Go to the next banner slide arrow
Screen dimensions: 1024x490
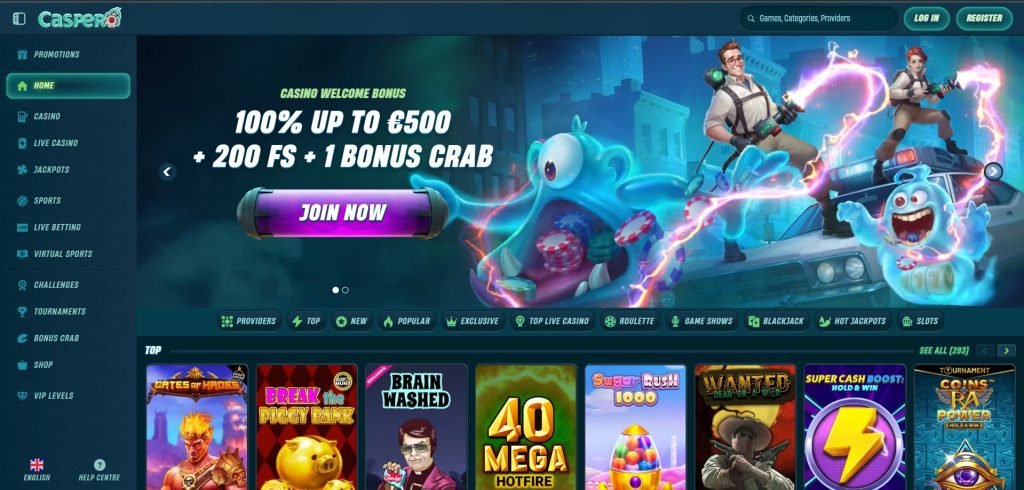tap(993, 172)
